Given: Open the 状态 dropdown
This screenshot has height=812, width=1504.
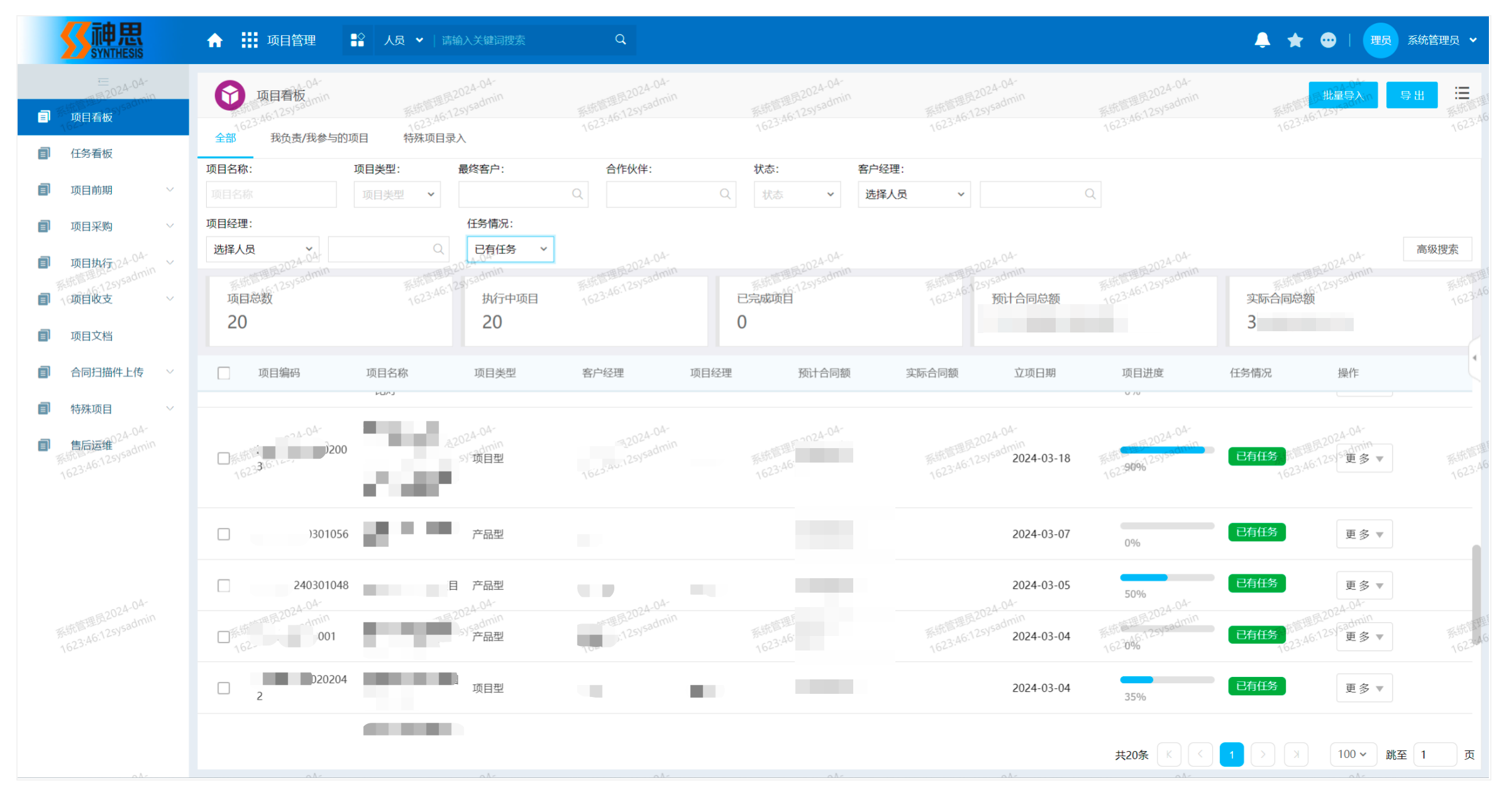Looking at the screenshot, I should pyautogui.click(x=797, y=195).
